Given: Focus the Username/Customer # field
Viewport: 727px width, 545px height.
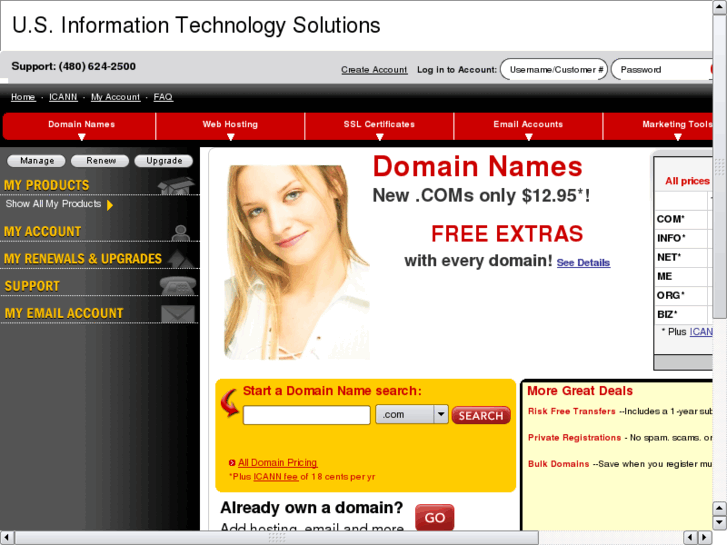Looking at the screenshot, I should (x=554, y=70).
